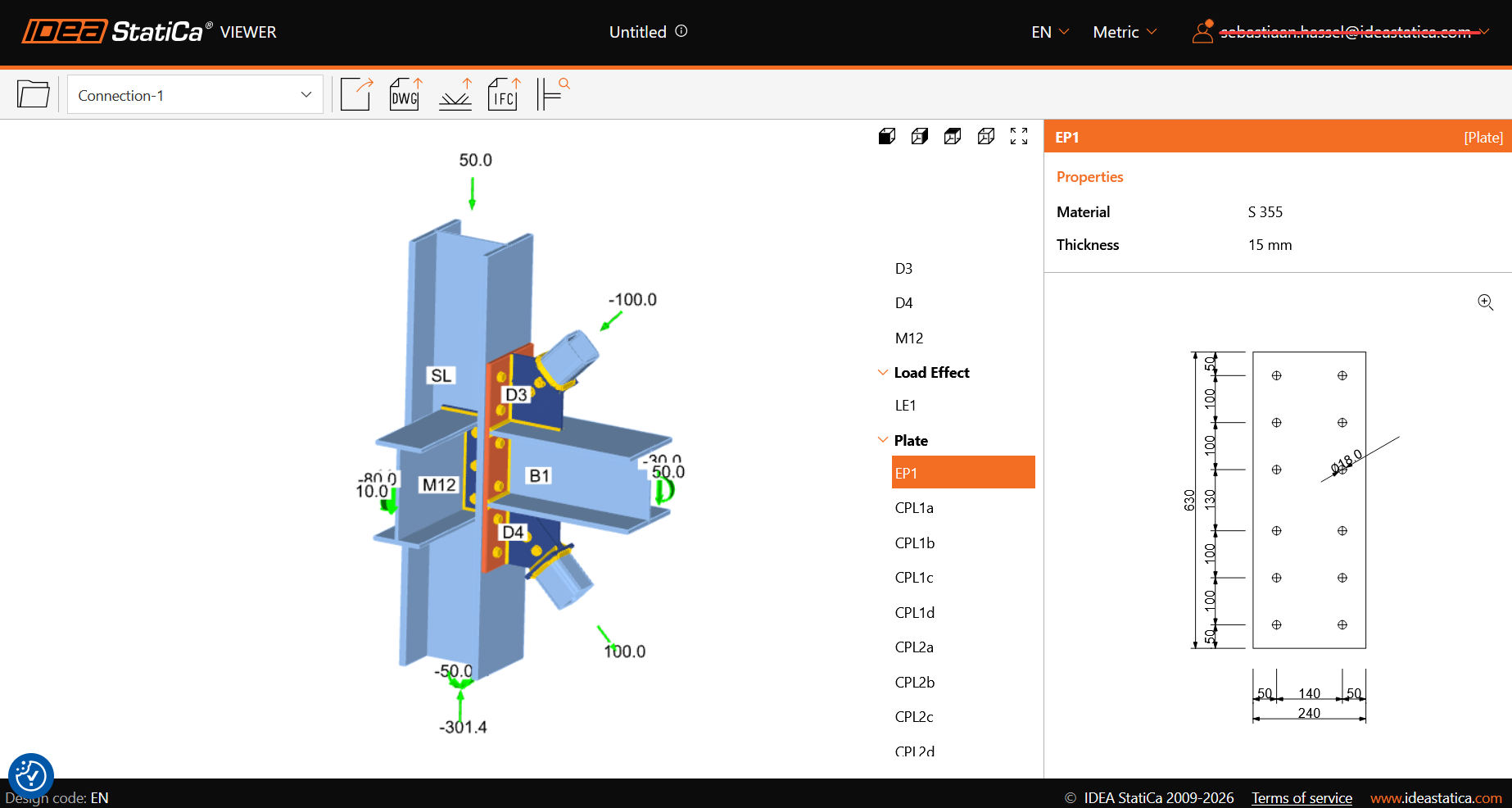Open the cookie preferences badge
This screenshot has height=808, width=1512.
[x=31, y=775]
